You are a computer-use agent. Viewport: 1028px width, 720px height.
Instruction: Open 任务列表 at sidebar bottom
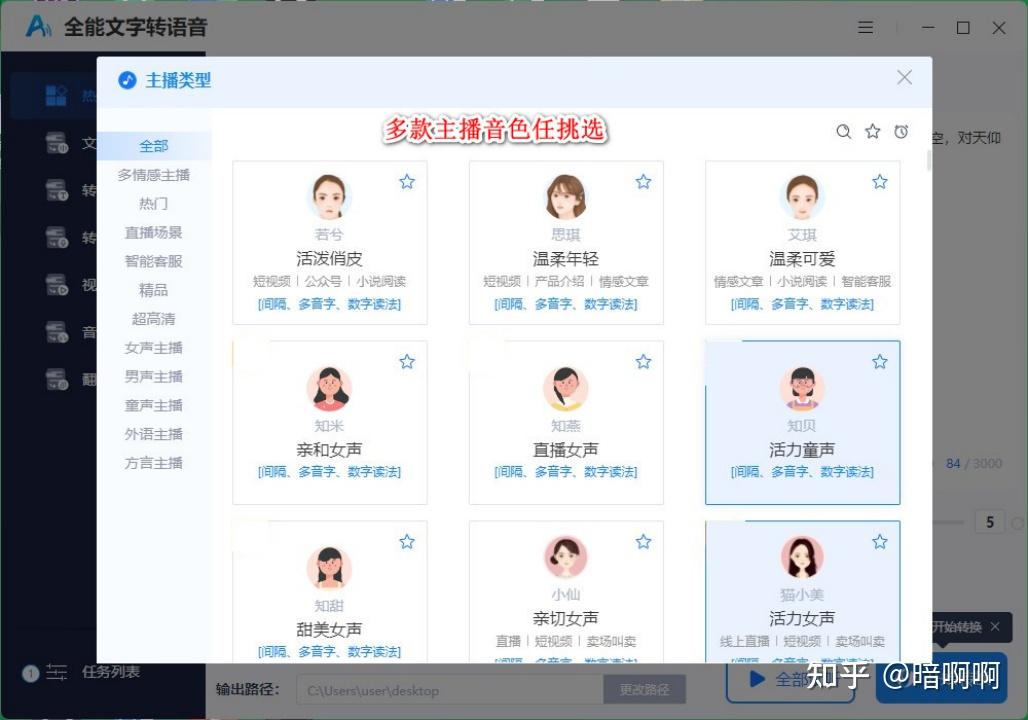tap(110, 672)
